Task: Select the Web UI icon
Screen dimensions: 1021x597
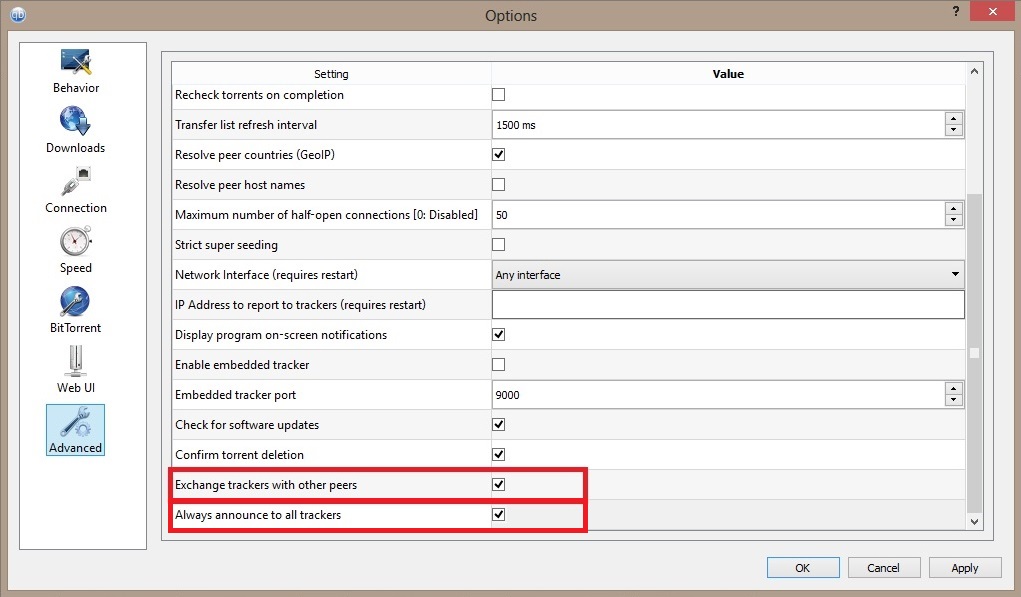Action: click(x=76, y=362)
